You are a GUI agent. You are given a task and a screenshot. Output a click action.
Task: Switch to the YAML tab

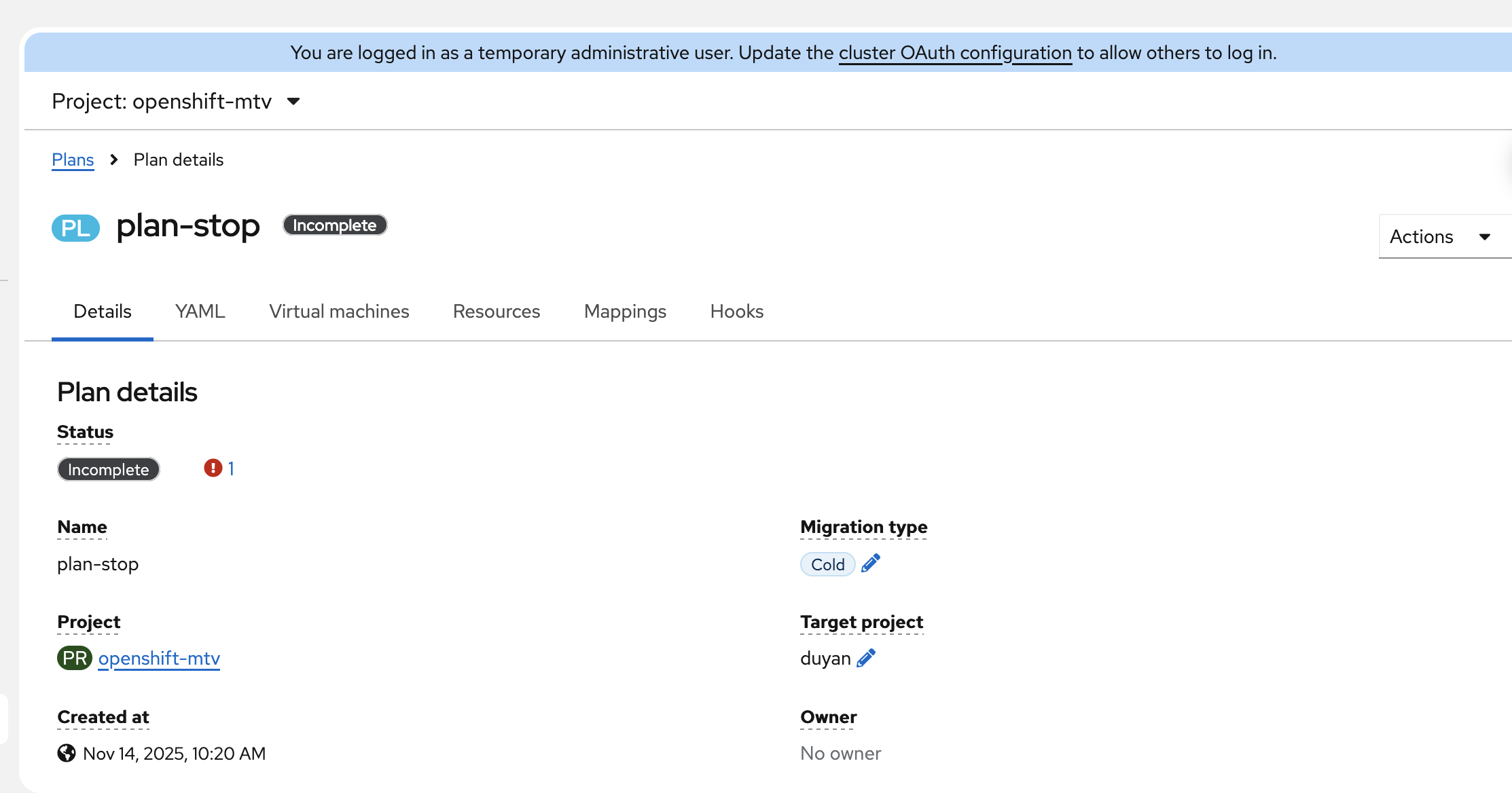click(200, 311)
